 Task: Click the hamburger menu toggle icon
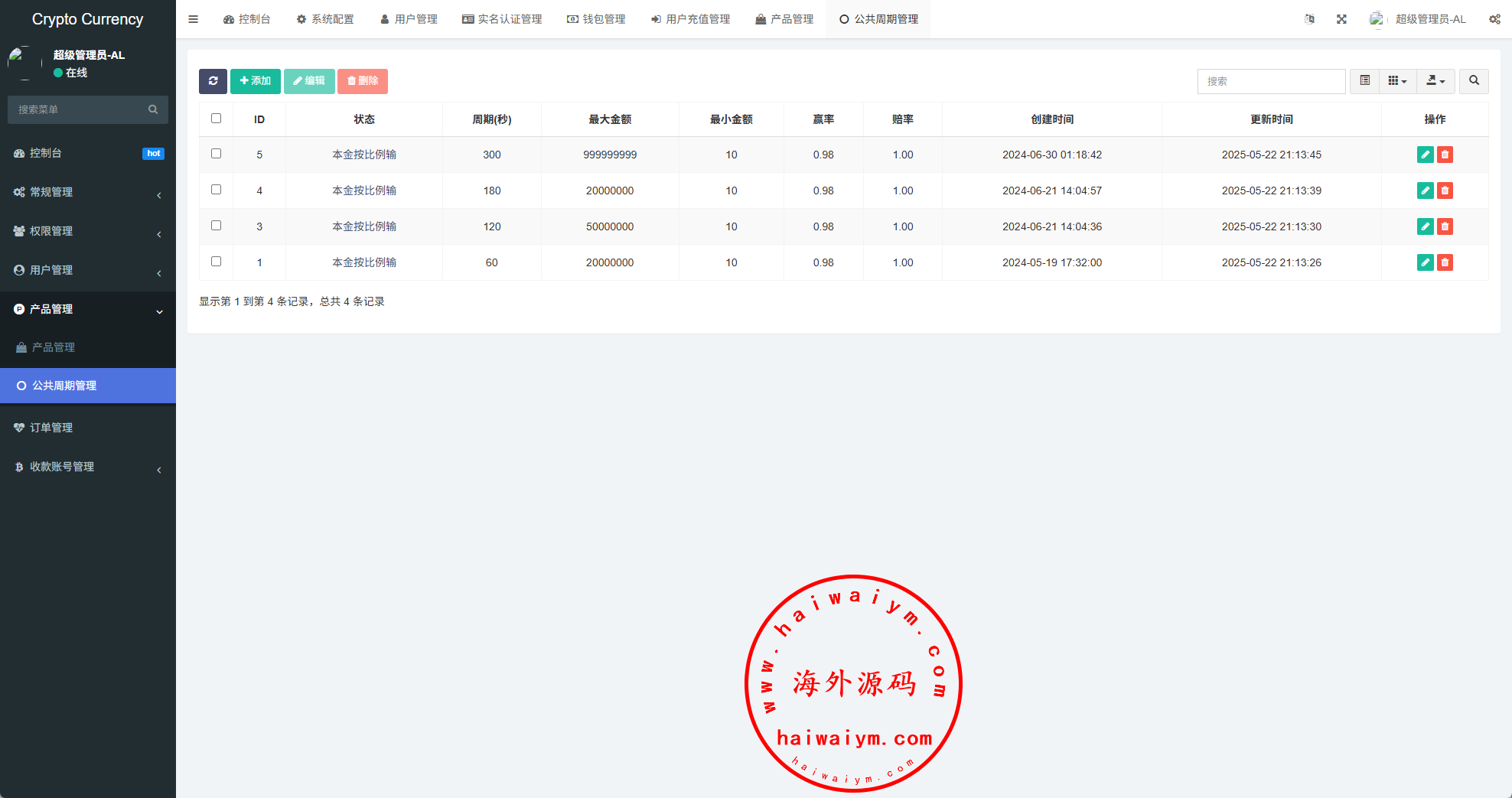point(193,19)
